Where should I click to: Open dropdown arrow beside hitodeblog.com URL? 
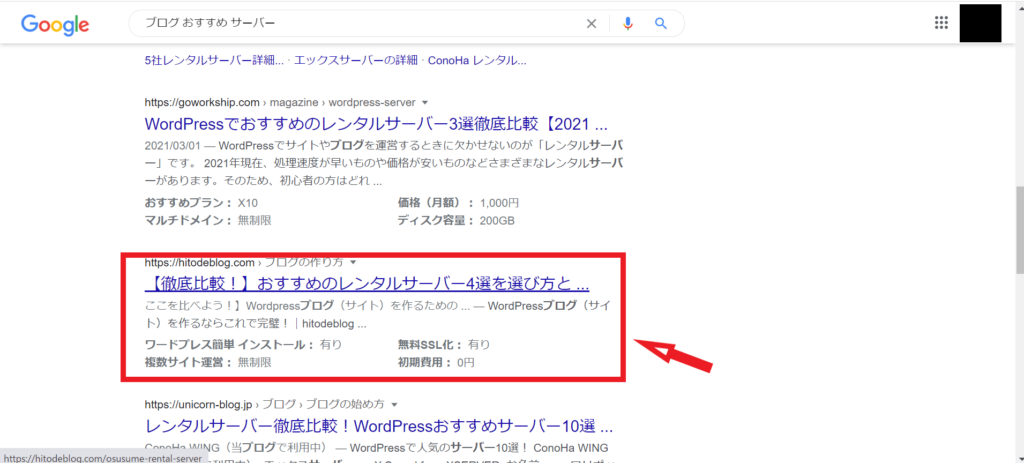click(353, 263)
